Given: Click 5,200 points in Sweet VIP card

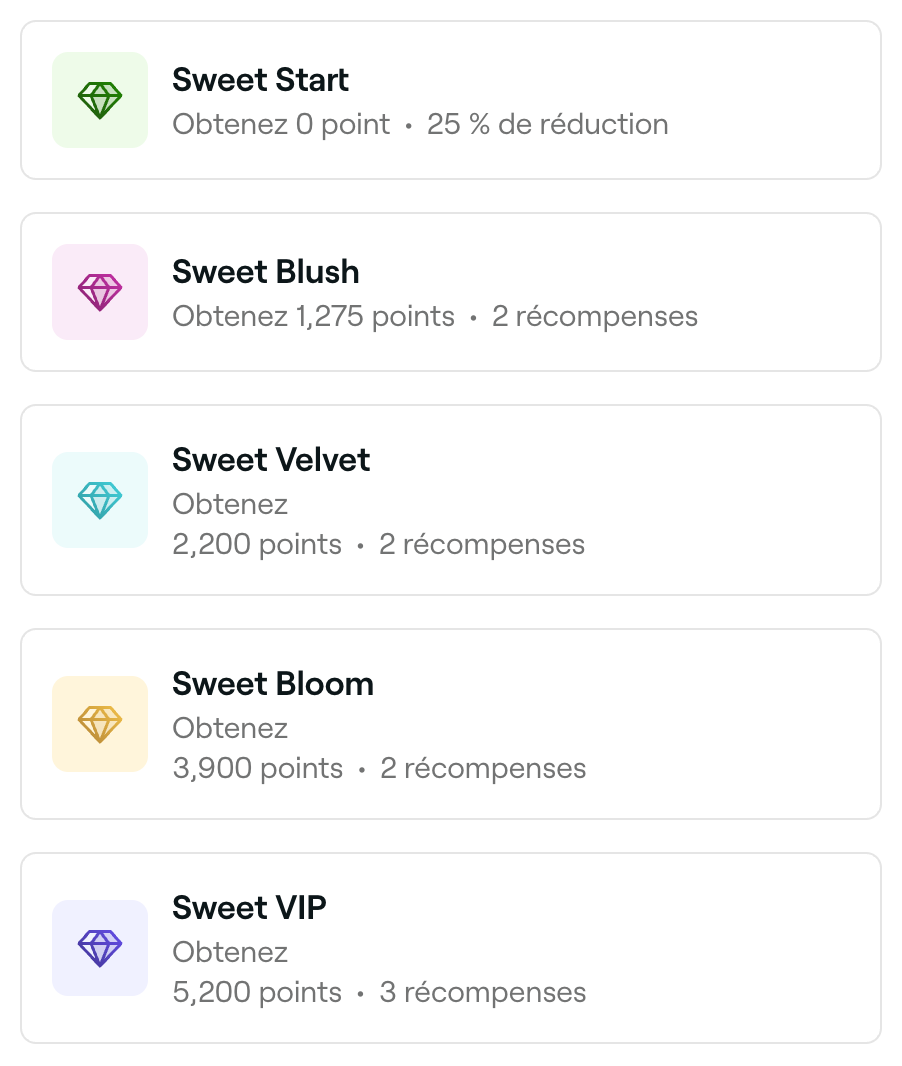Looking at the screenshot, I should pos(257,993).
